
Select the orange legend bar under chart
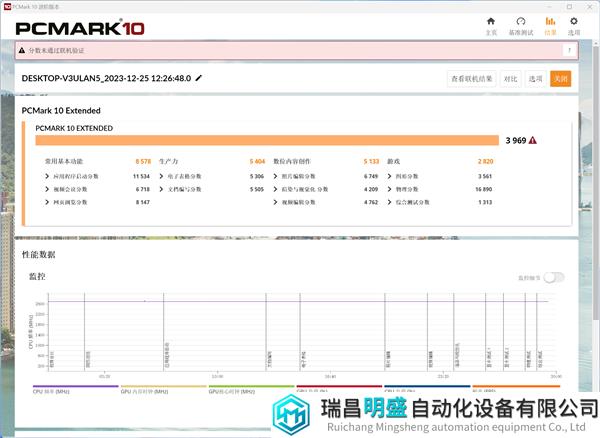pos(516,386)
